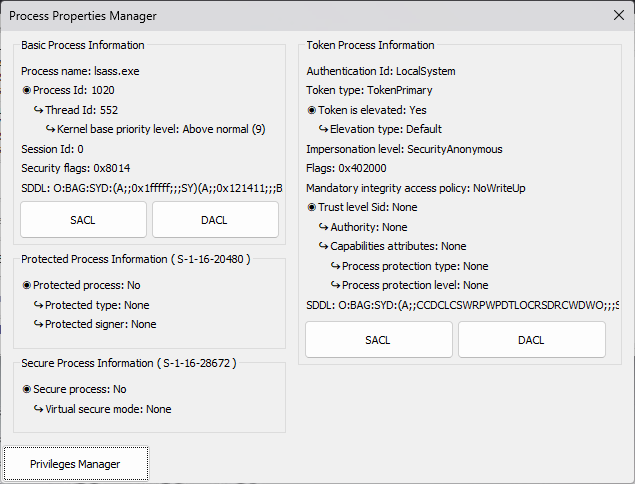Close the Process Properties Manager window

(617, 16)
